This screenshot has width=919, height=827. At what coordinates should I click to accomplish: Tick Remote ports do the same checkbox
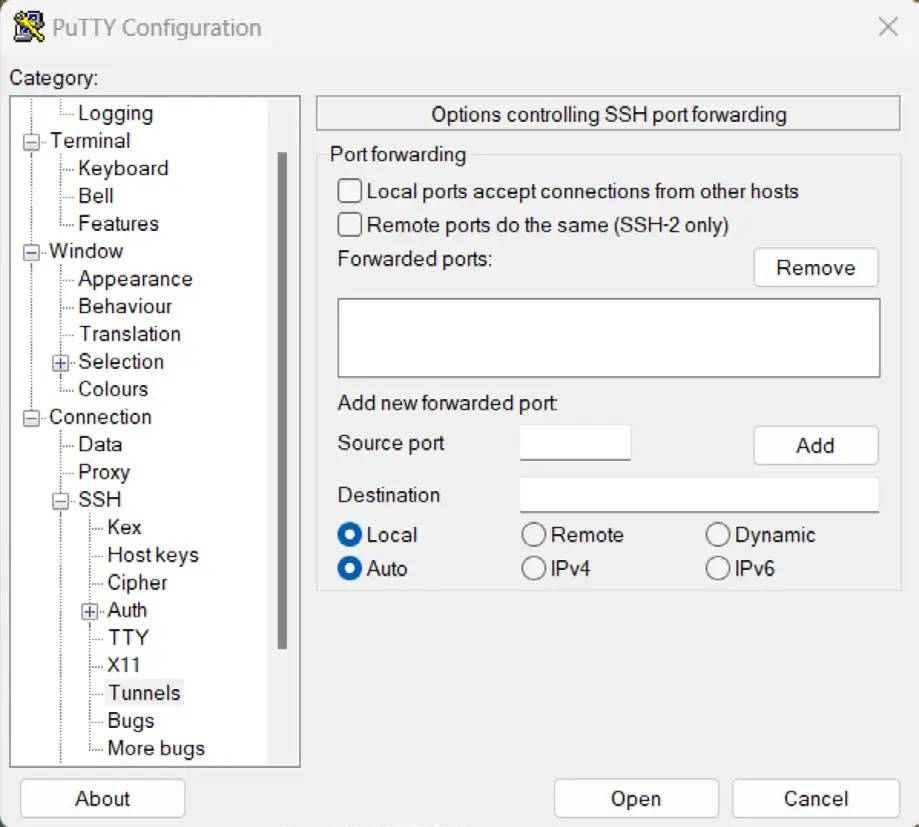click(349, 224)
